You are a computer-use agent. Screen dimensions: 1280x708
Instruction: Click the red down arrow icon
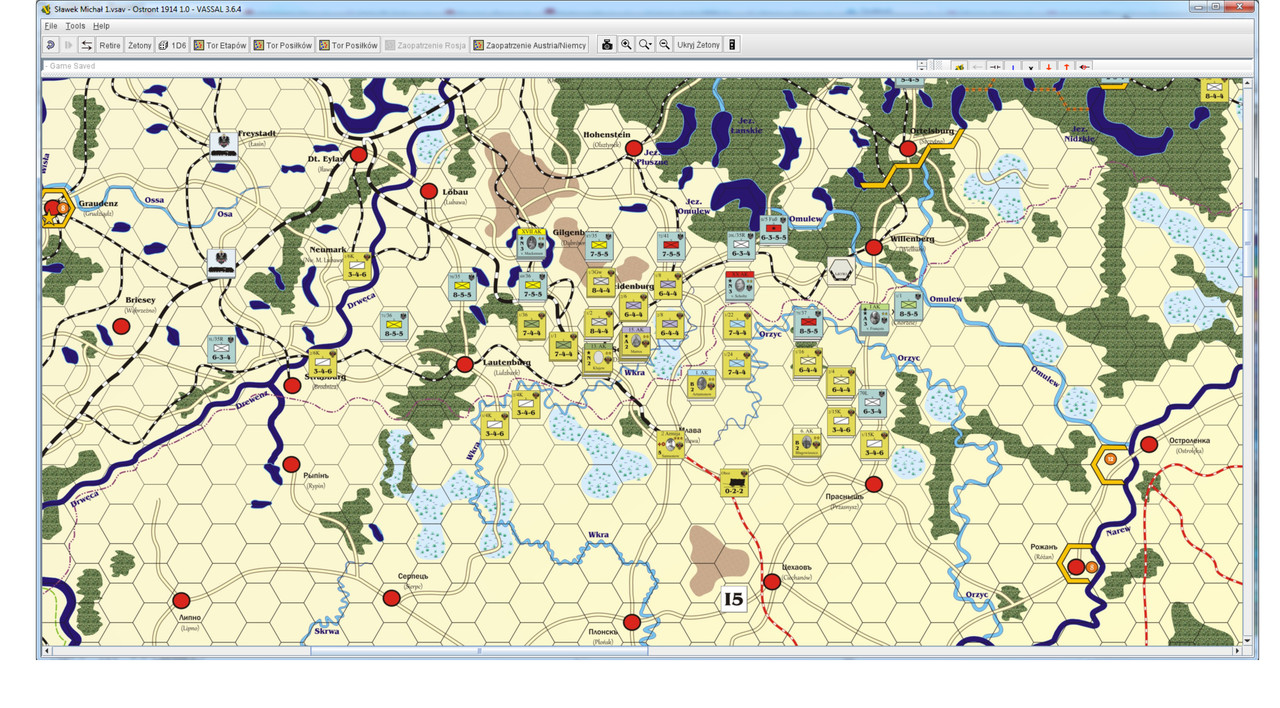1048,67
